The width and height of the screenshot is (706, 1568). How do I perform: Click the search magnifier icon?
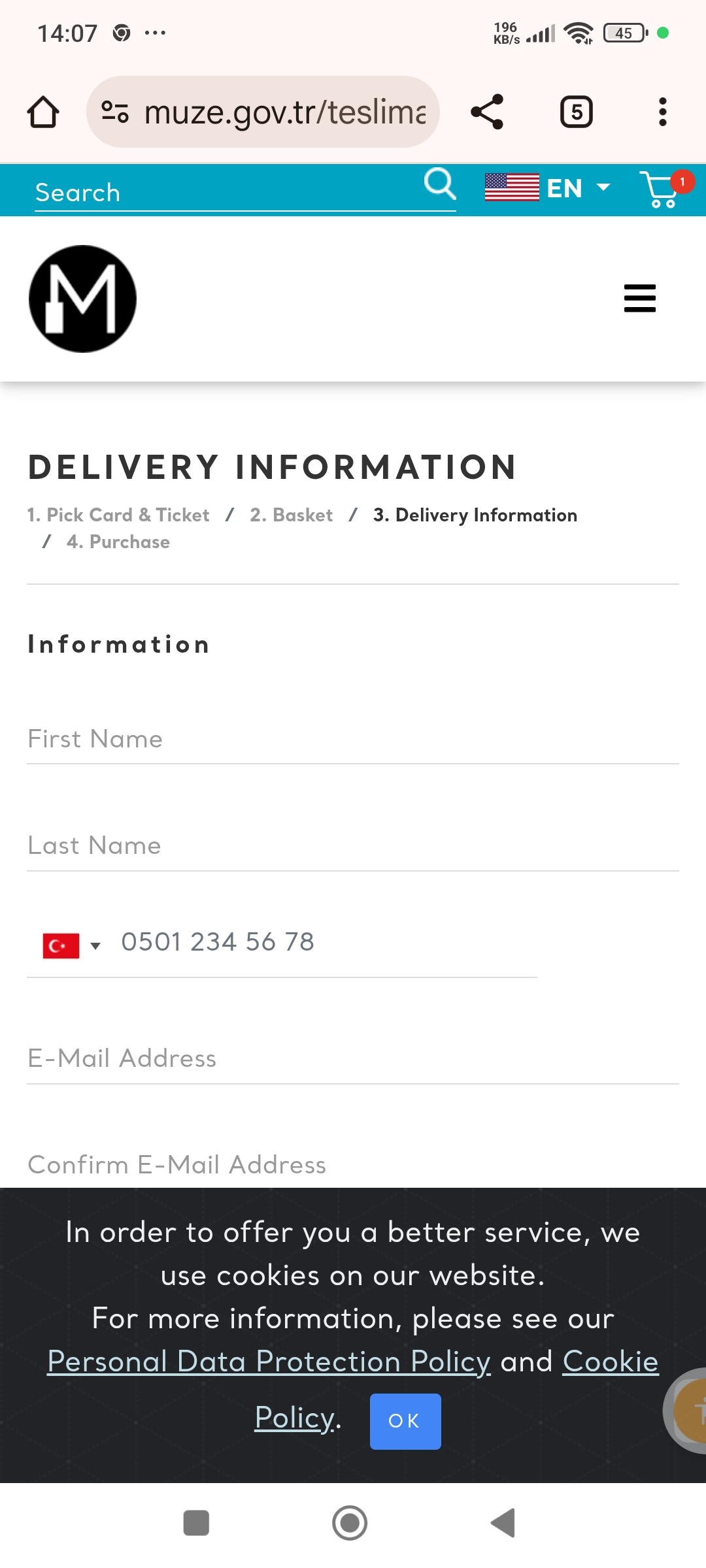pyautogui.click(x=440, y=184)
